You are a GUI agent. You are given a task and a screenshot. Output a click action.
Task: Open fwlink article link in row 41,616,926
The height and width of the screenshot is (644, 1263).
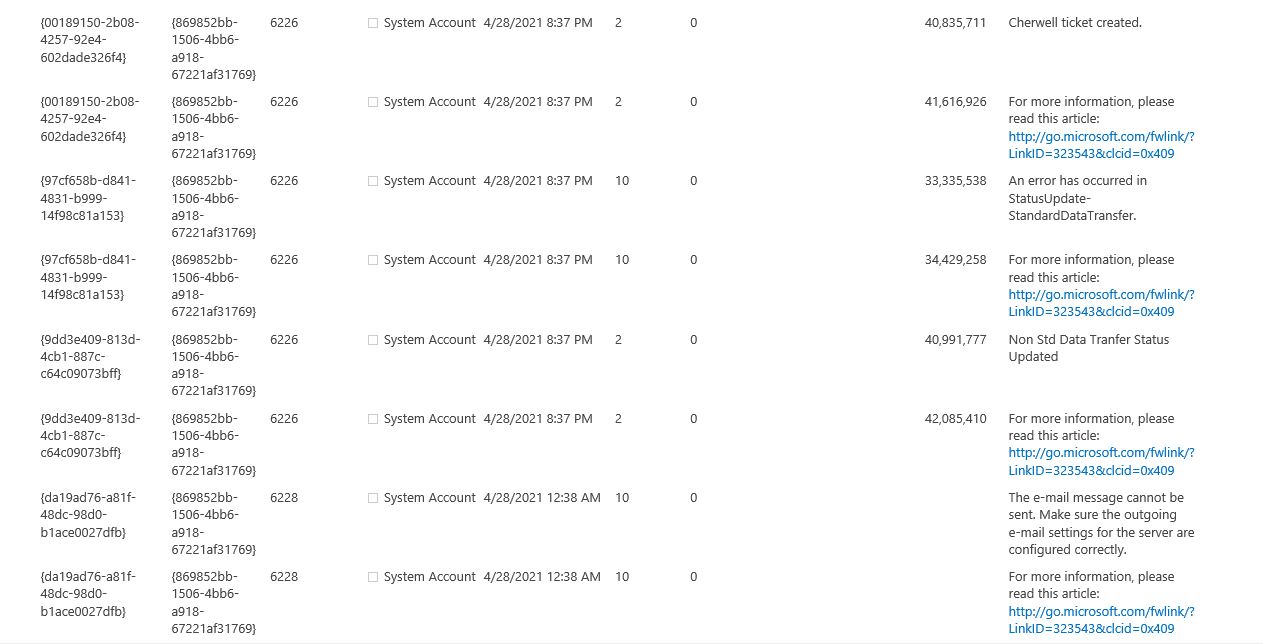[1101, 145]
